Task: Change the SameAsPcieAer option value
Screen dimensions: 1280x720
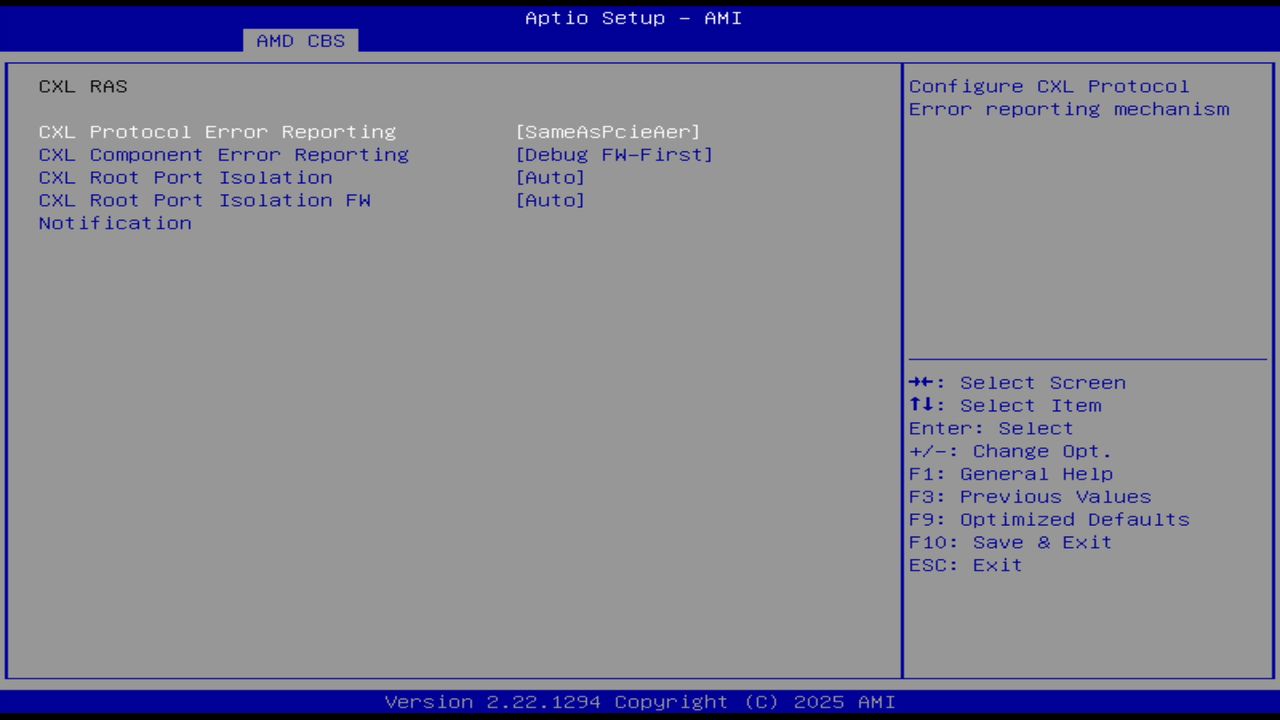Action: pyautogui.click(x=608, y=132)
